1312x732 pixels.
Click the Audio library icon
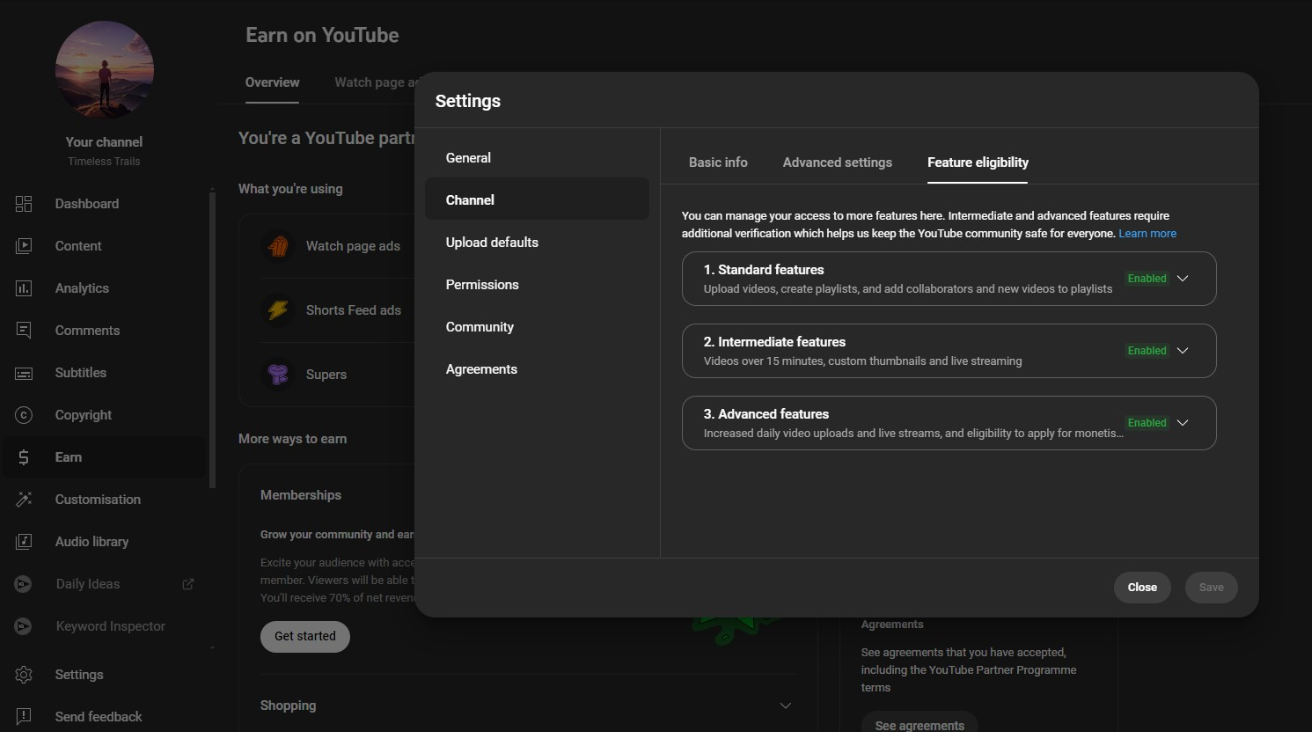[x=24, y=542]
